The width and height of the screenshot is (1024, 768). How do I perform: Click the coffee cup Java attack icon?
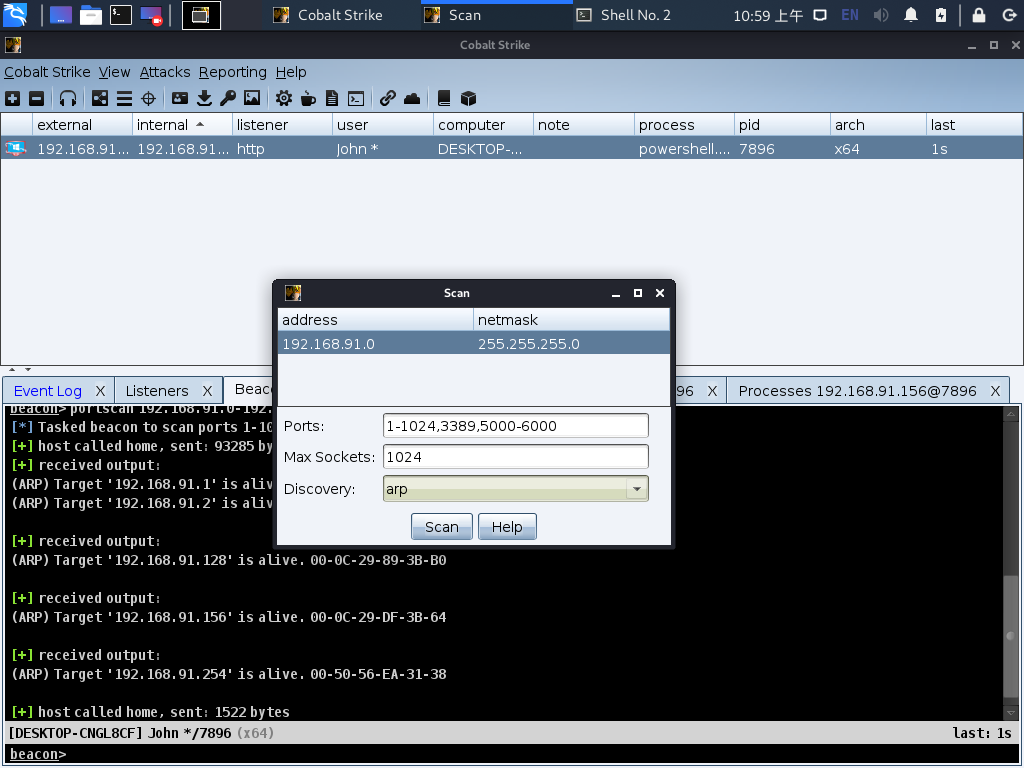308,98
